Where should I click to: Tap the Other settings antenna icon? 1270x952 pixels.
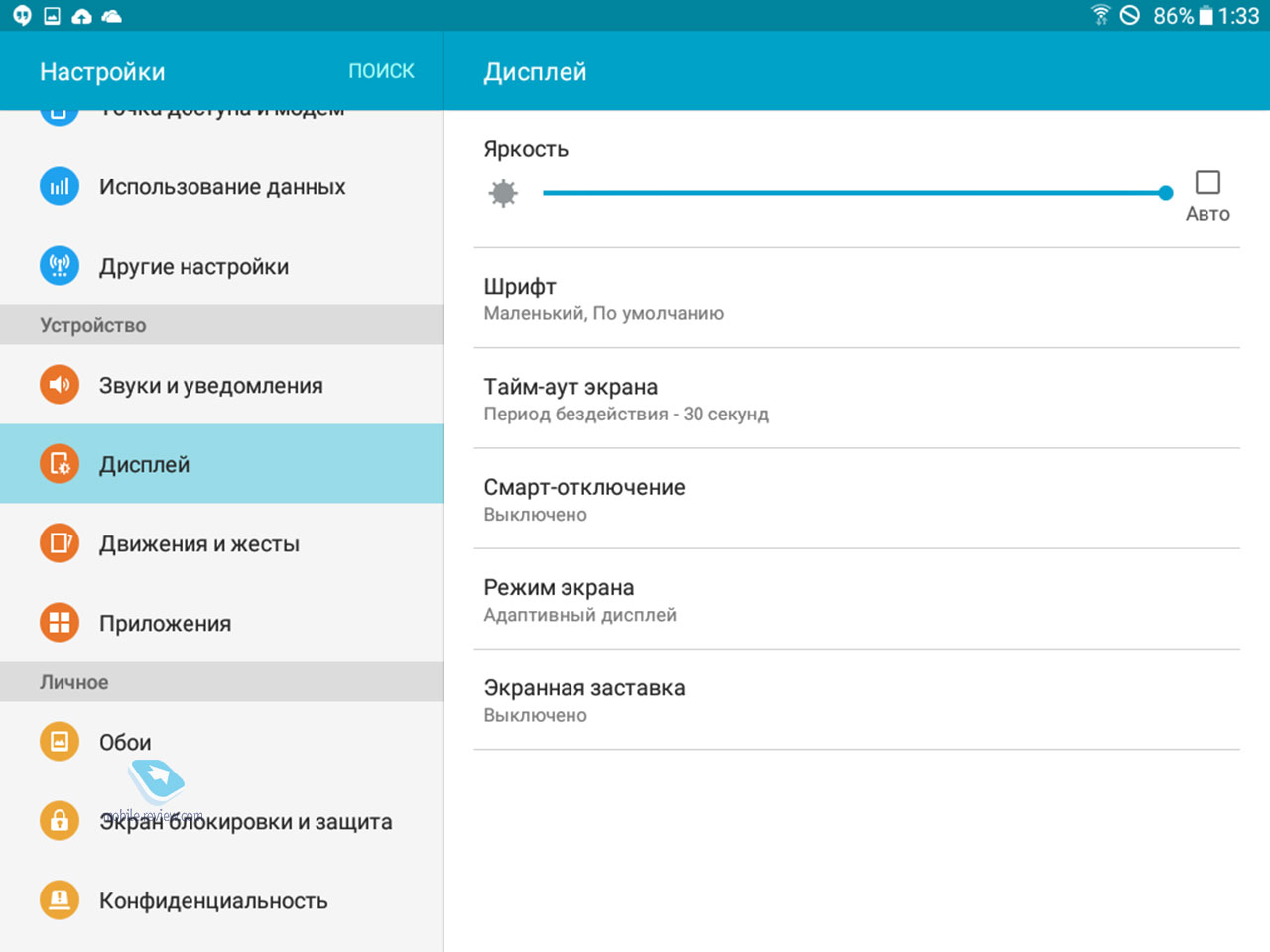[x=60, y=266]
